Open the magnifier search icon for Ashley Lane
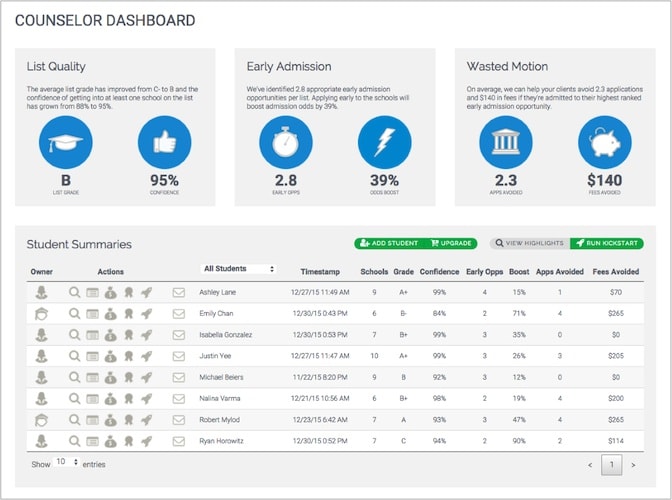Screen dimensions: 672x500 (75, 292)
